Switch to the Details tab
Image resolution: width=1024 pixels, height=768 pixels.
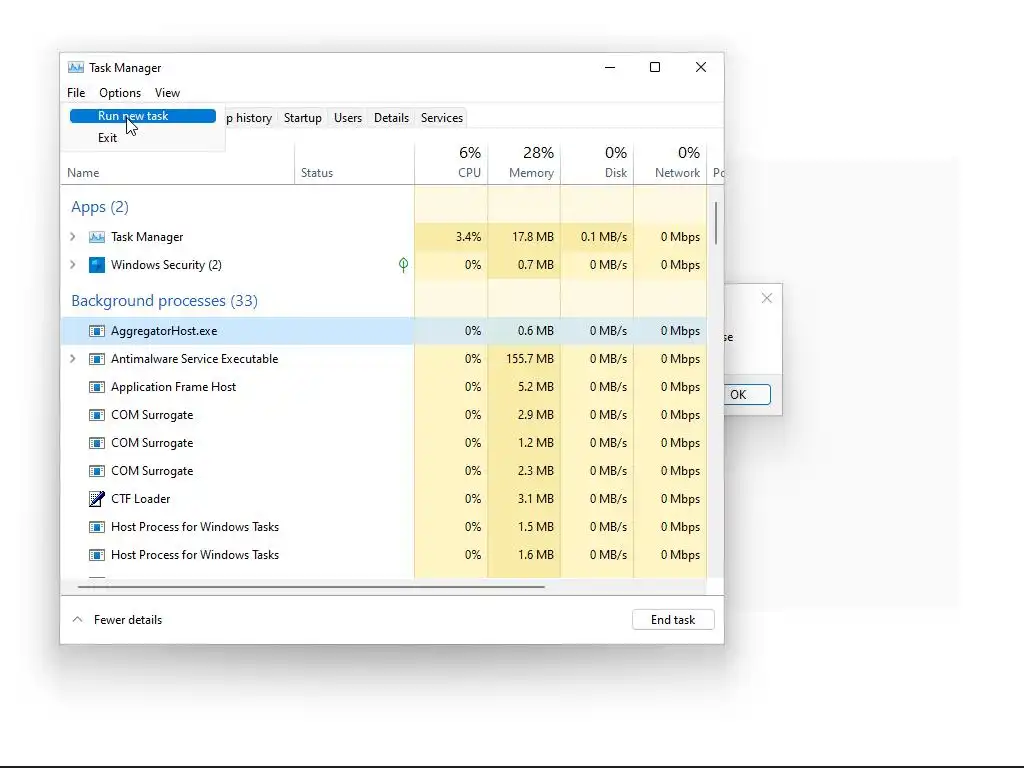coord(391,118)
